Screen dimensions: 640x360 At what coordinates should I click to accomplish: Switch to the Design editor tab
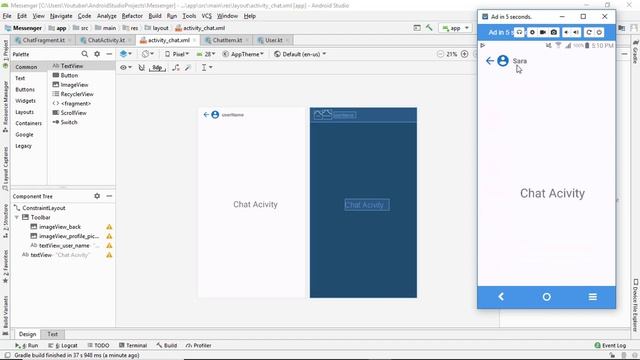[x=27, y=334]
